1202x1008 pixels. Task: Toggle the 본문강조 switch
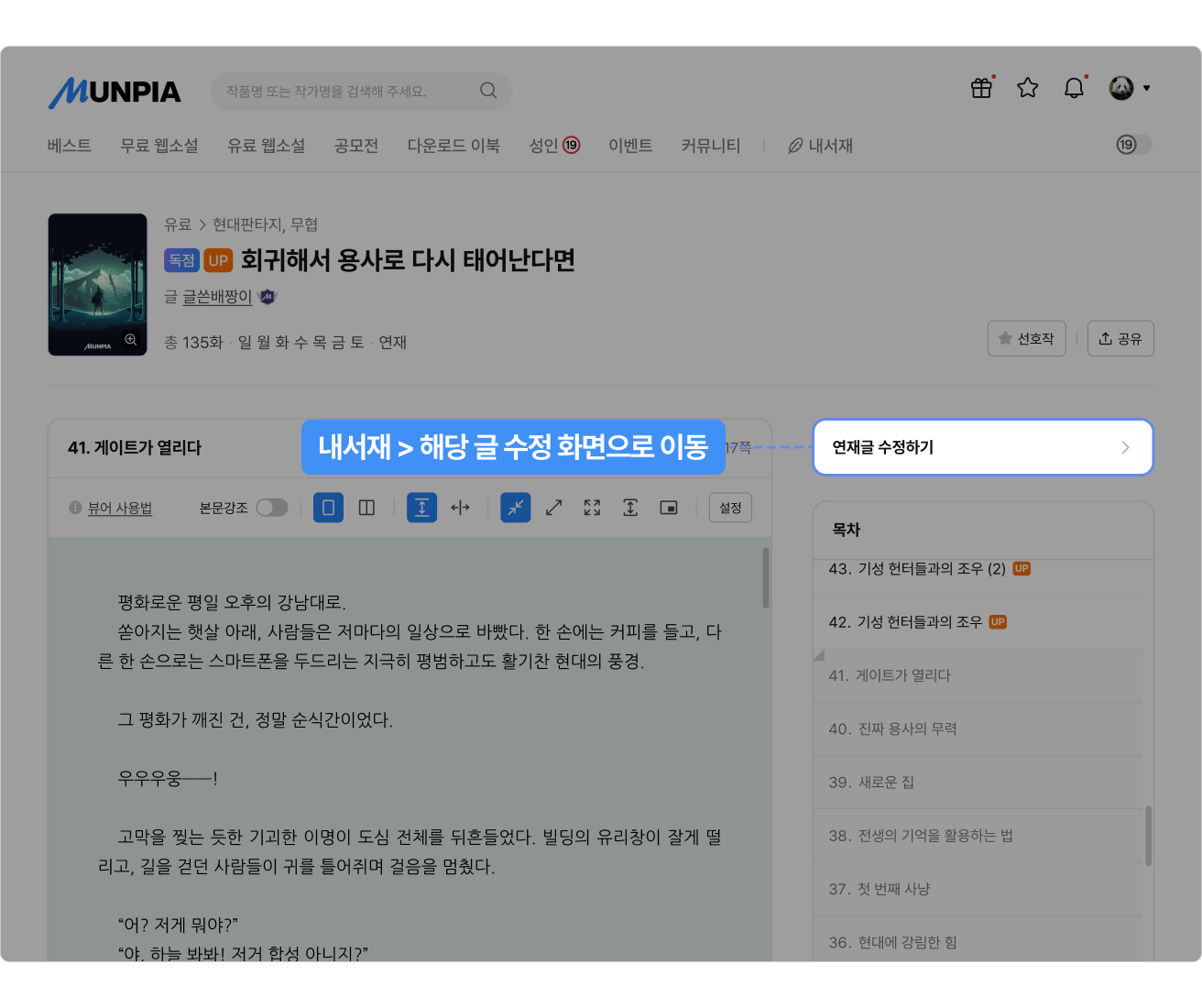(272, 508)
